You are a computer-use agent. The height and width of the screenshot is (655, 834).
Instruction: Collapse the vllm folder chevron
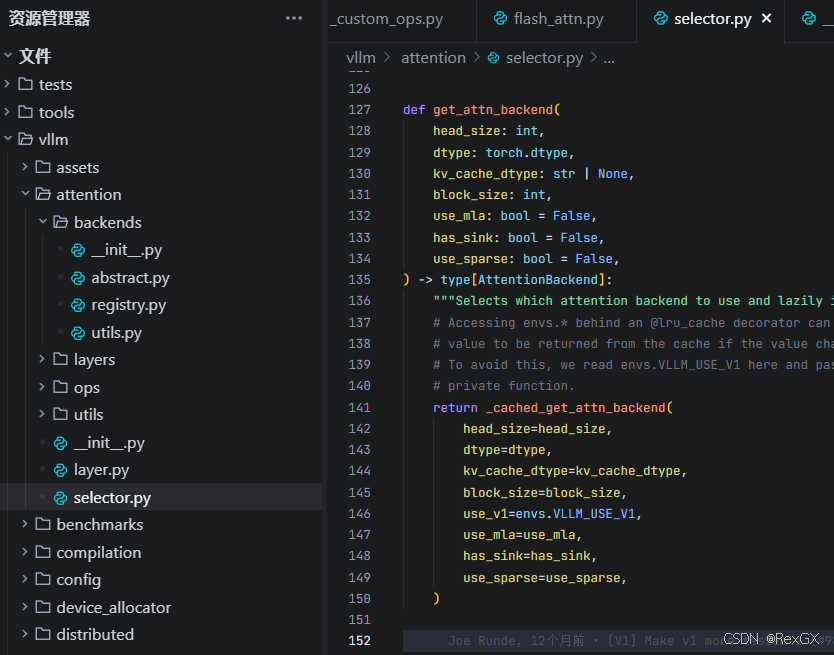7,138
